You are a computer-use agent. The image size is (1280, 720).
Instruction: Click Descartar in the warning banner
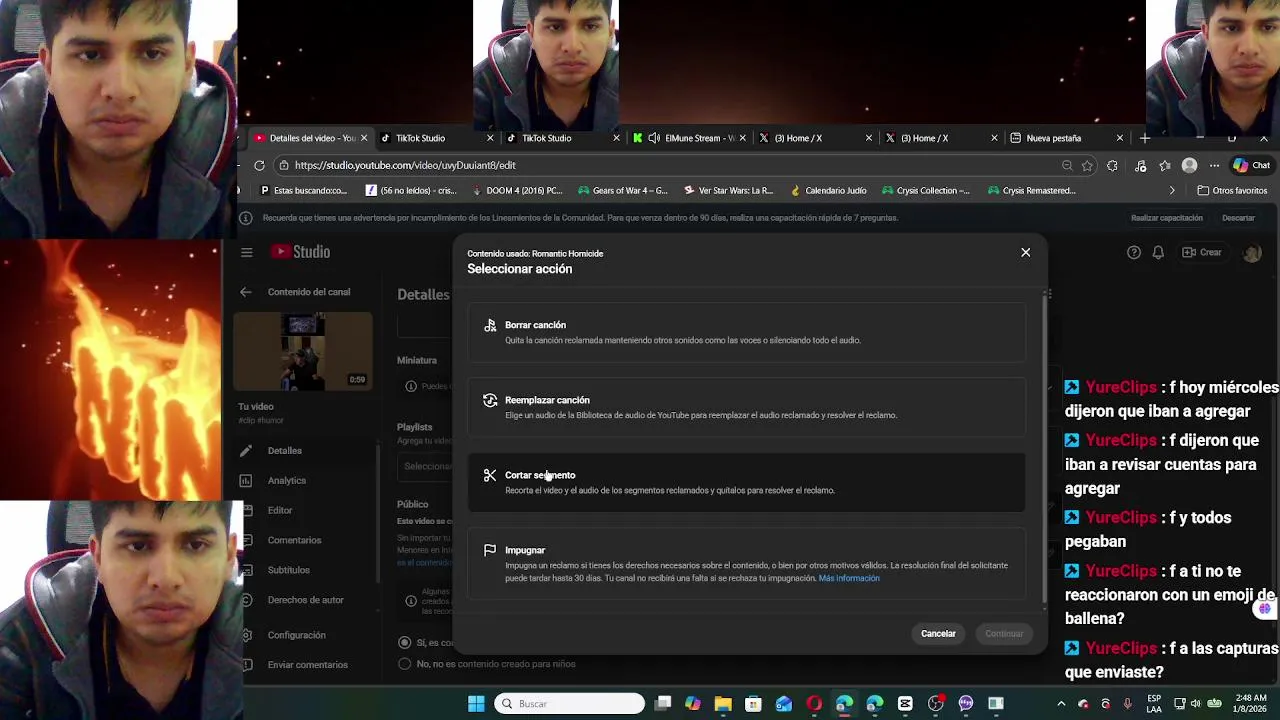pos(1238,218)
